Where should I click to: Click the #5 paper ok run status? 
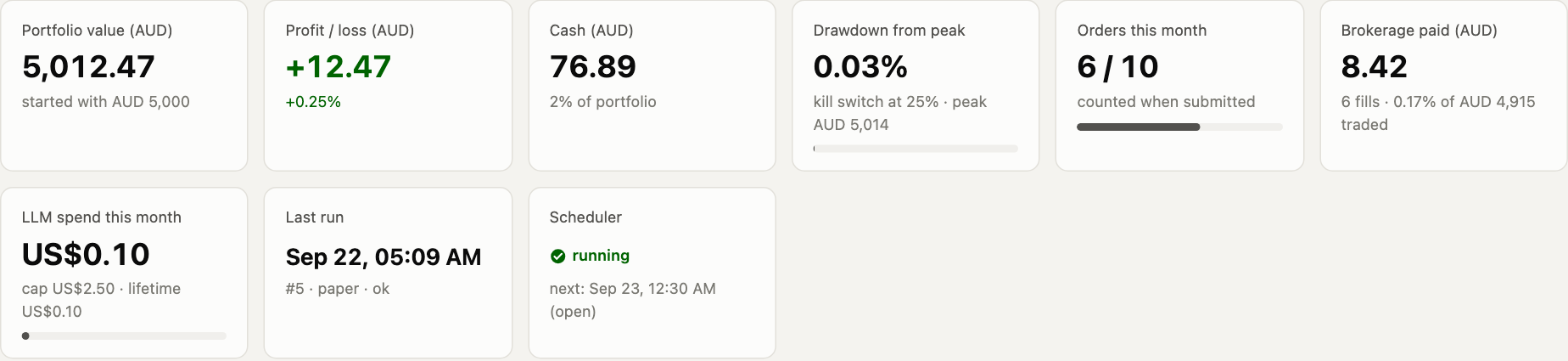[x=338, y=289]
